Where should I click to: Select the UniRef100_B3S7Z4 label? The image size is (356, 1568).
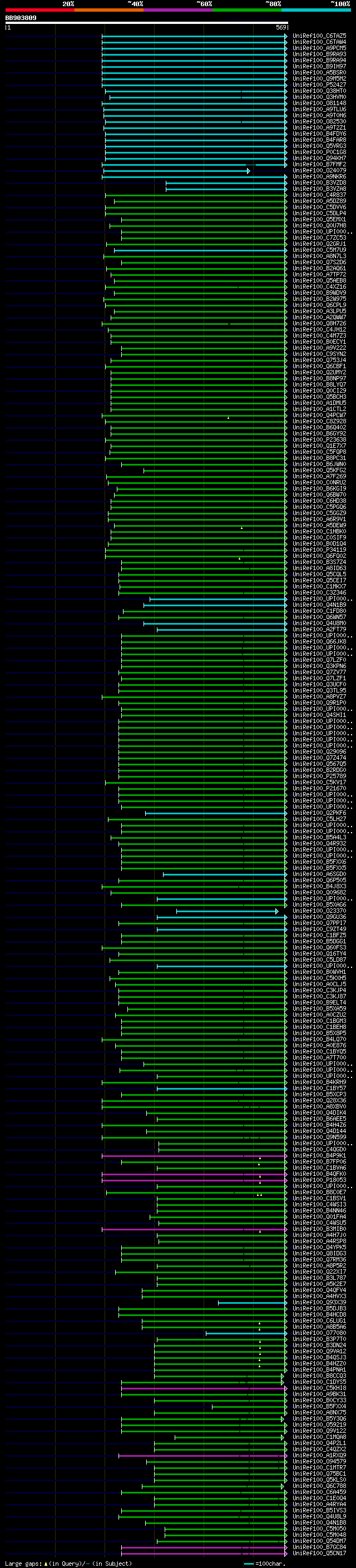point(319,562)
